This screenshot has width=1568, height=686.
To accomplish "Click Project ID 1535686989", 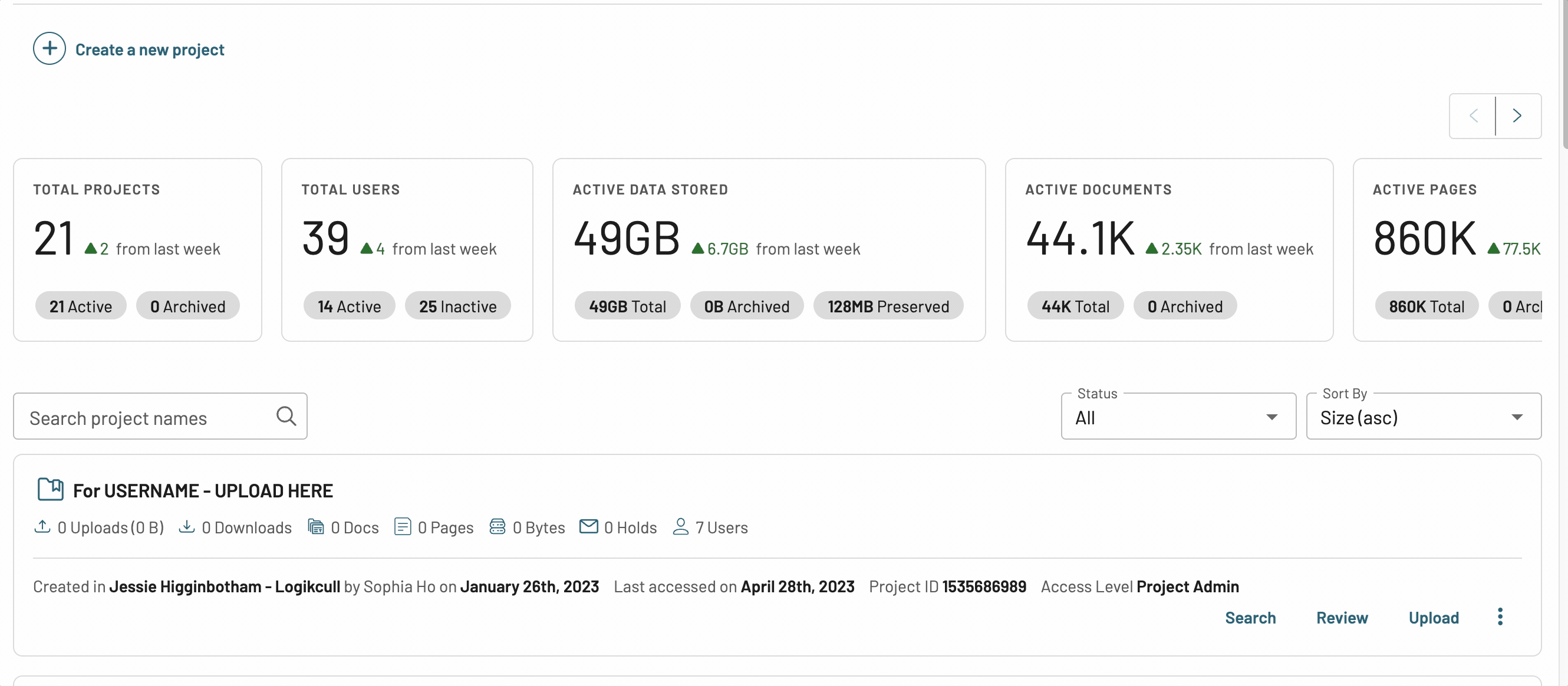I will [x=948, y=586].
